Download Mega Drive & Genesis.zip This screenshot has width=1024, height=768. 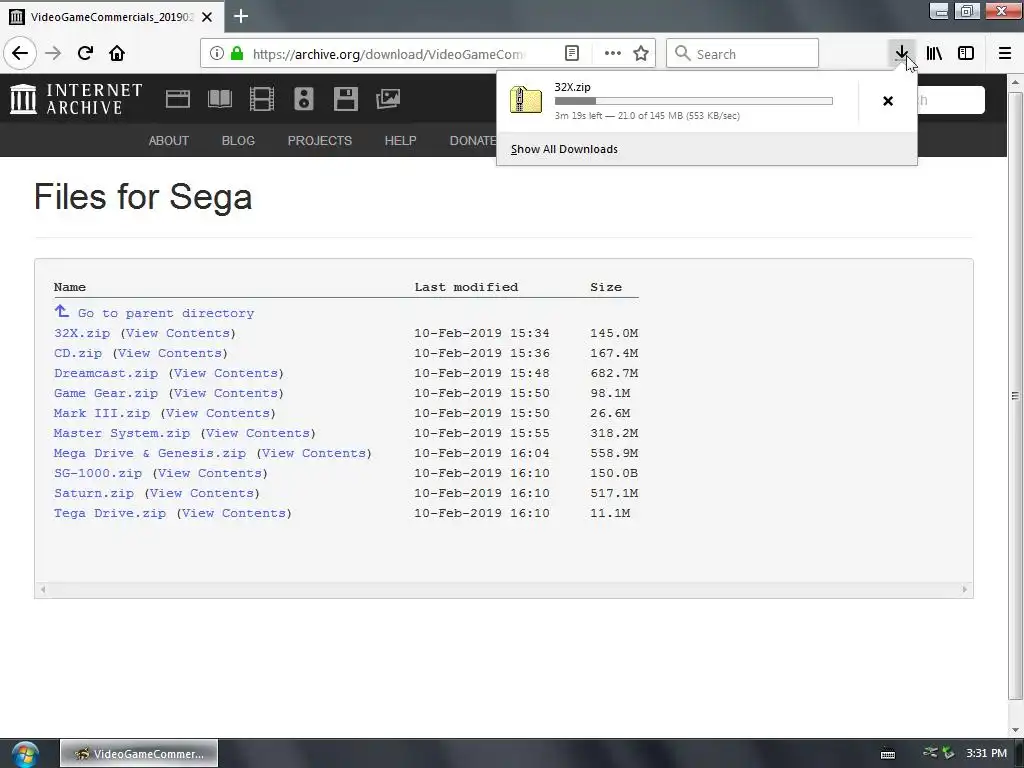pos(150,453)
